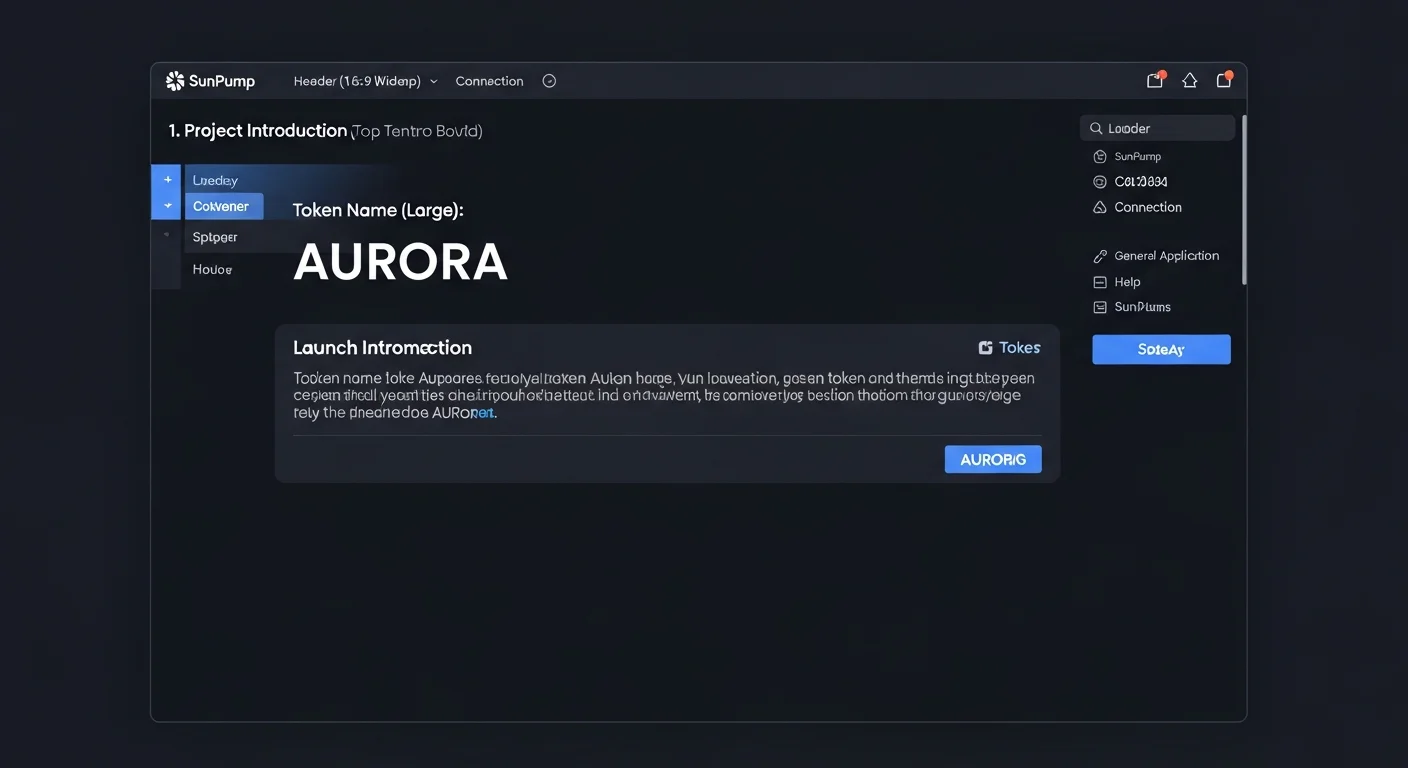
Task: Click the down chevron in left blue strip
Action: click(x=167, y=206)
